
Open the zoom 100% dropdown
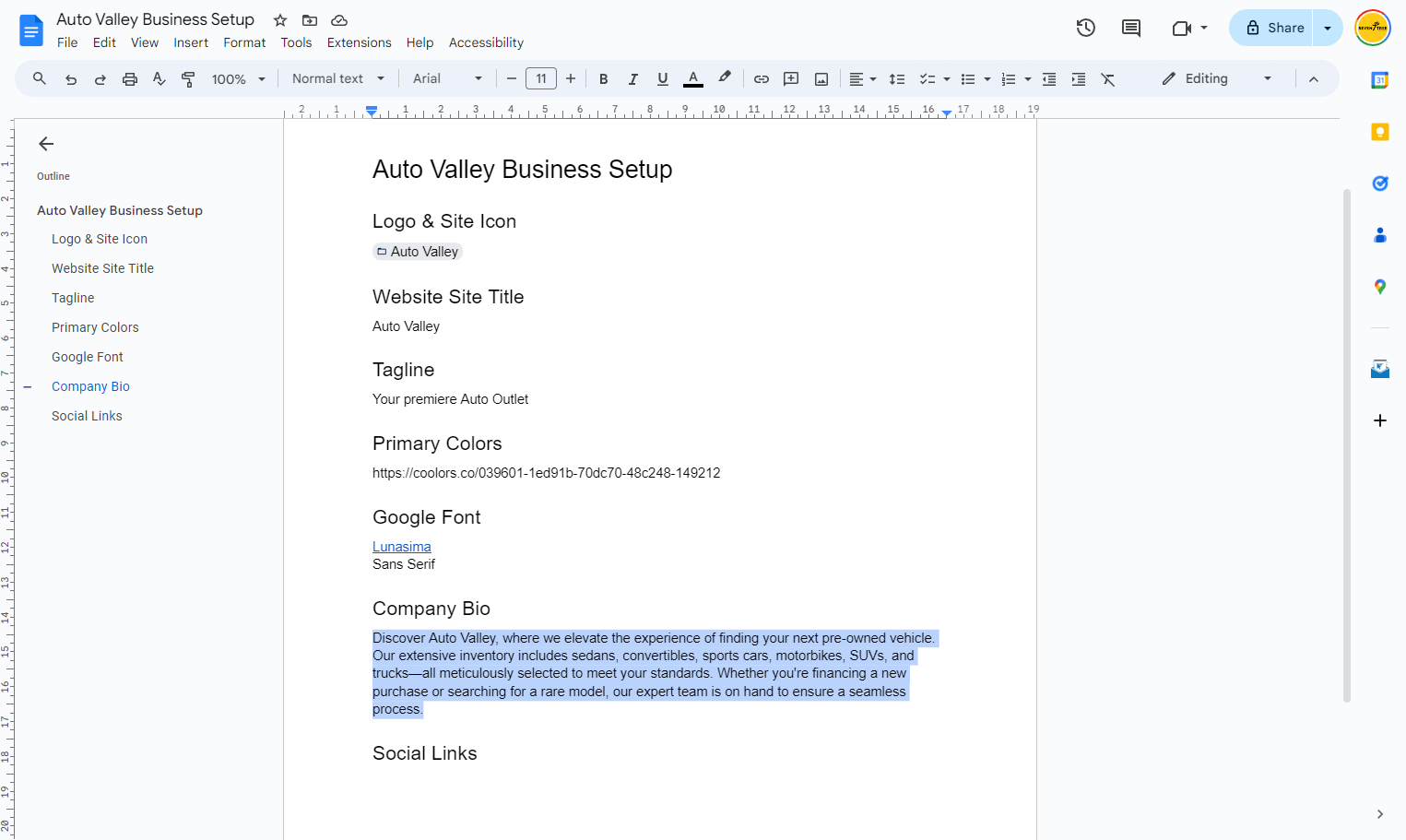click(239, 79)
